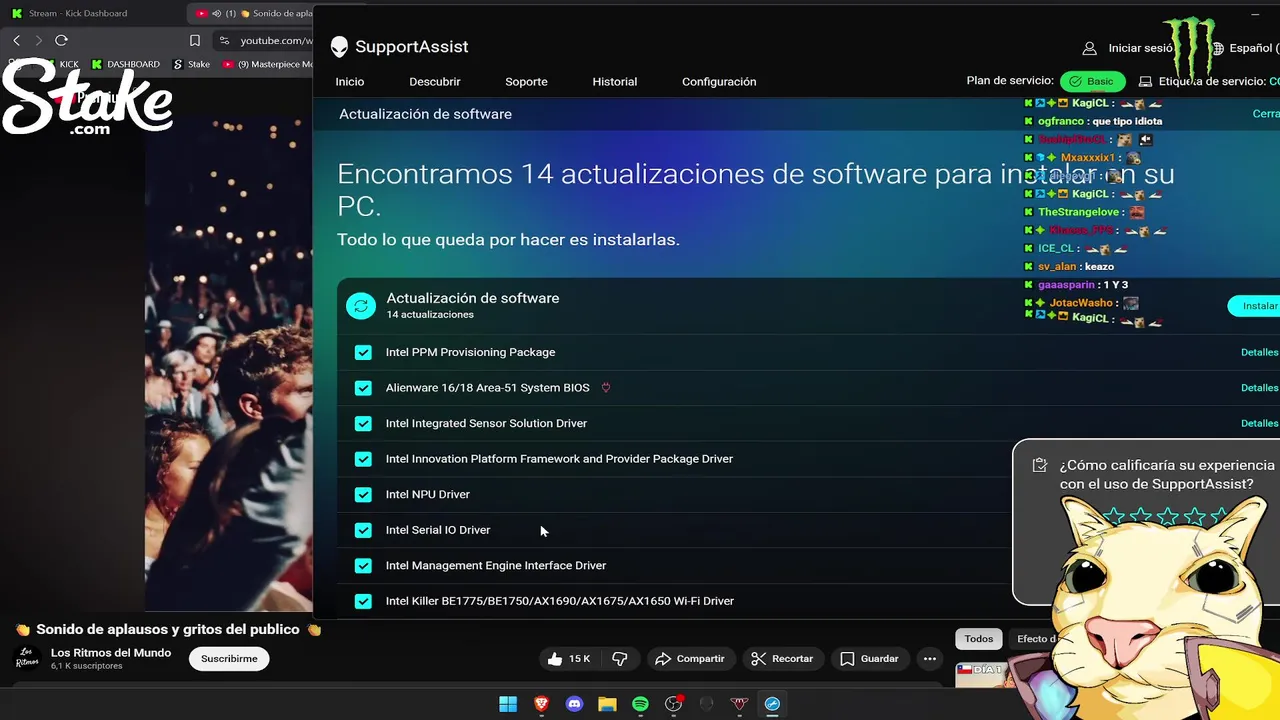
Task: Open OBS Studio from the taskbar
Action: click(674, 704)
